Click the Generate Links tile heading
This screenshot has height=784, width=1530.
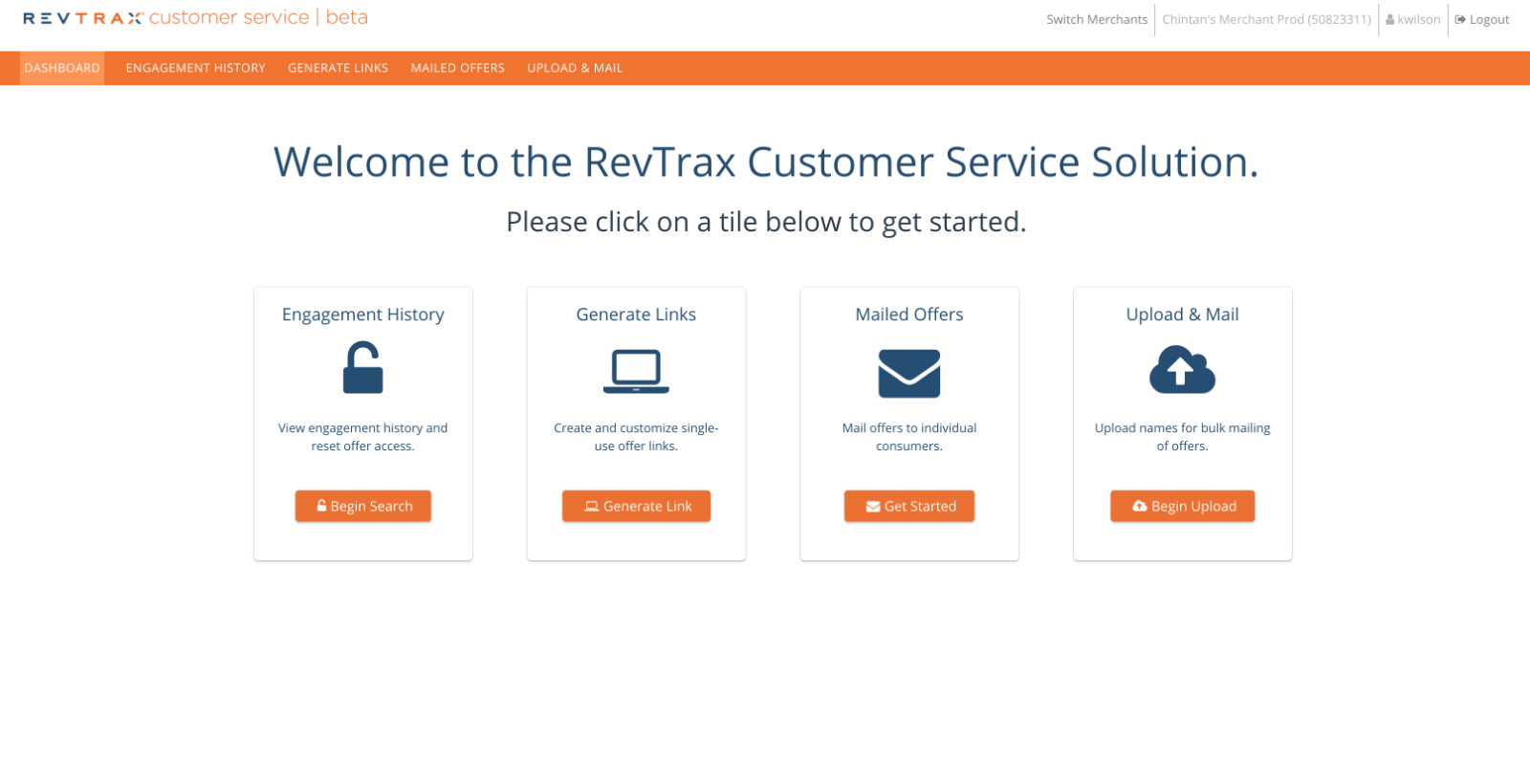[636, 315]
